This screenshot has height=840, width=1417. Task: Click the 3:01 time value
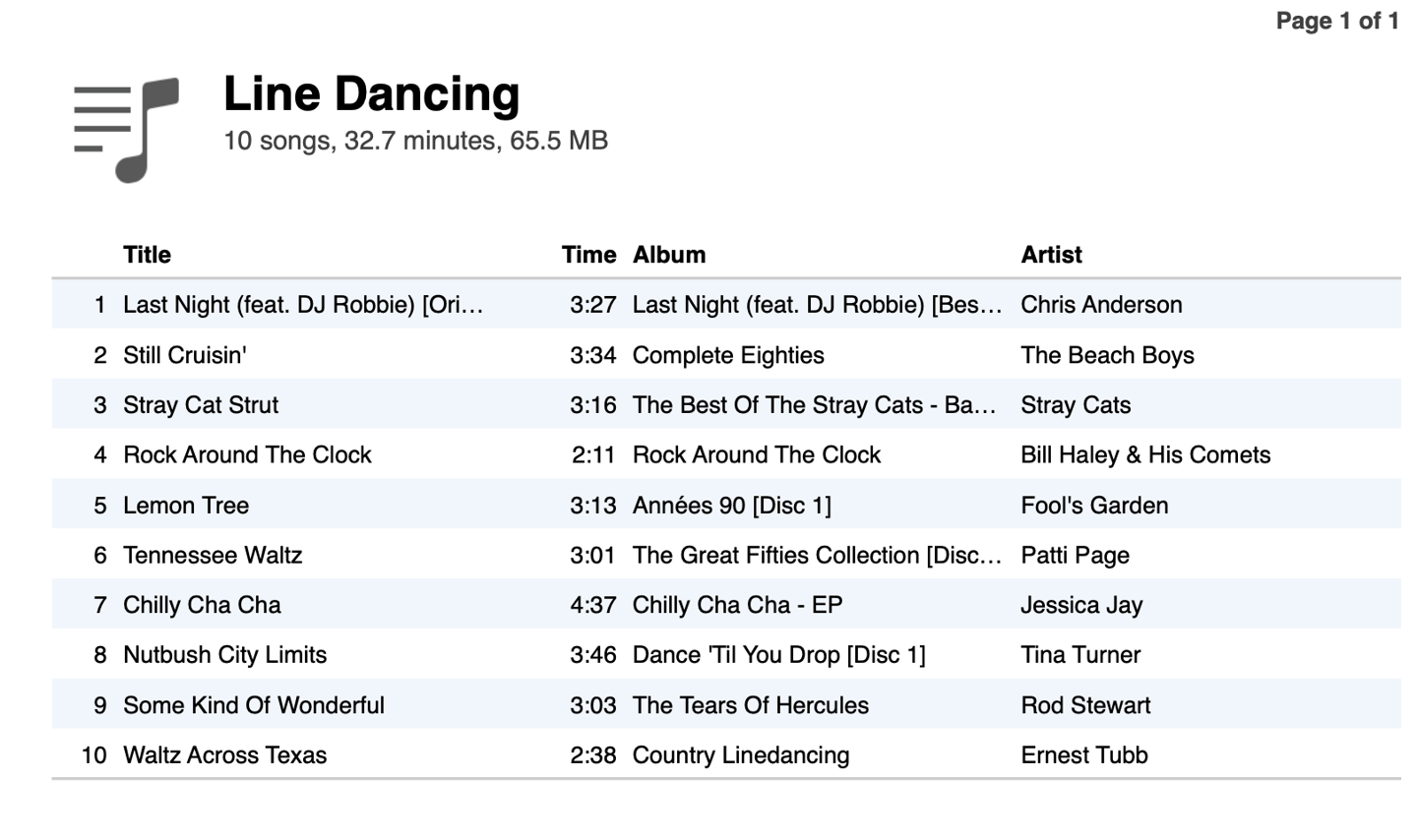pyautogui.click(x=593, y=556)
